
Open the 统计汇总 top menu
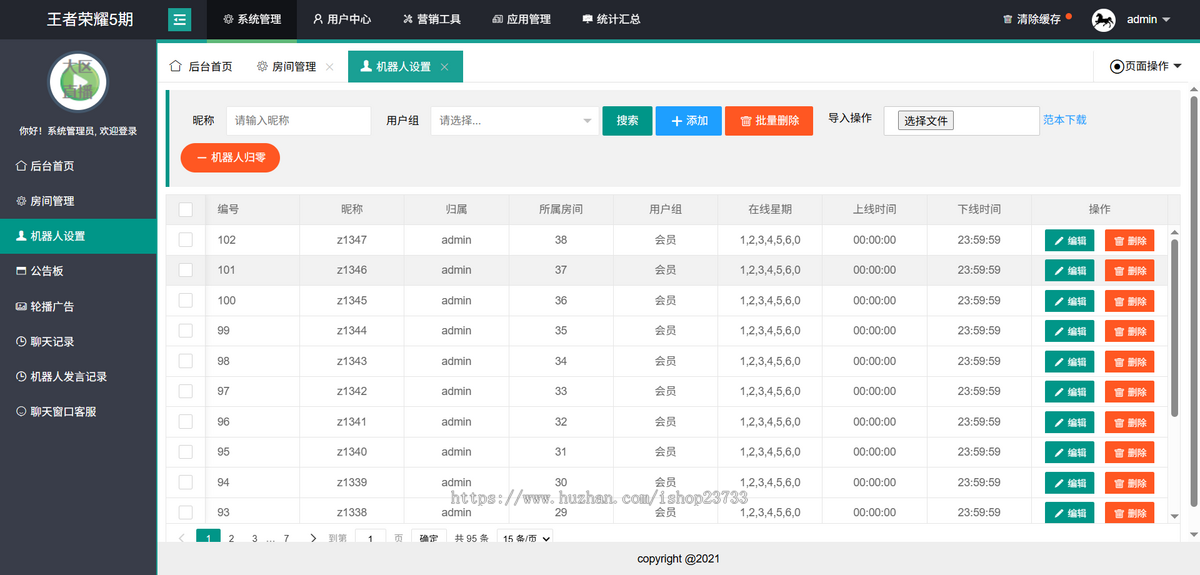tap(611, 19)
